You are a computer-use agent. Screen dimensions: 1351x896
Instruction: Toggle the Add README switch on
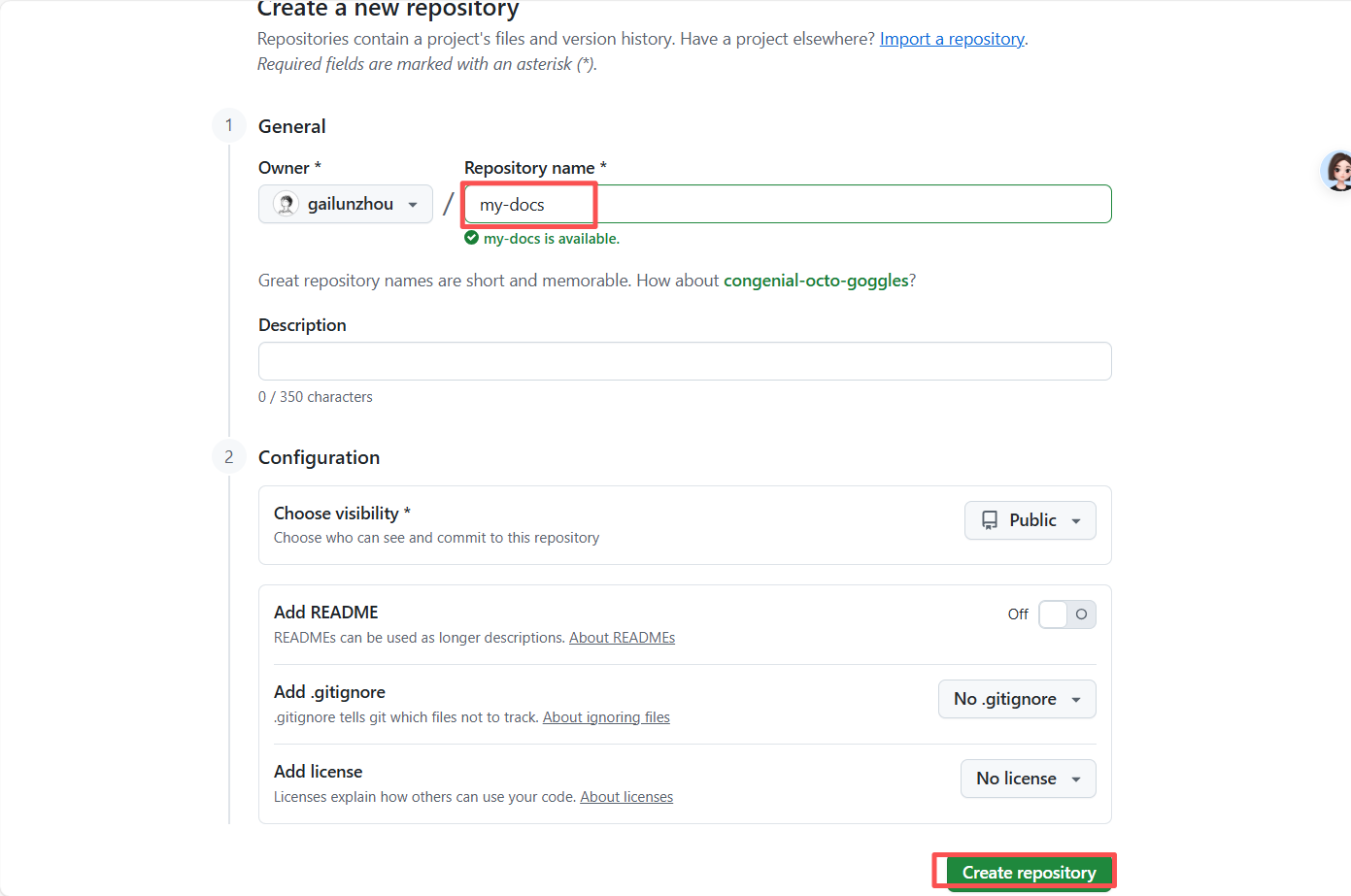(x=1066, y=614)
